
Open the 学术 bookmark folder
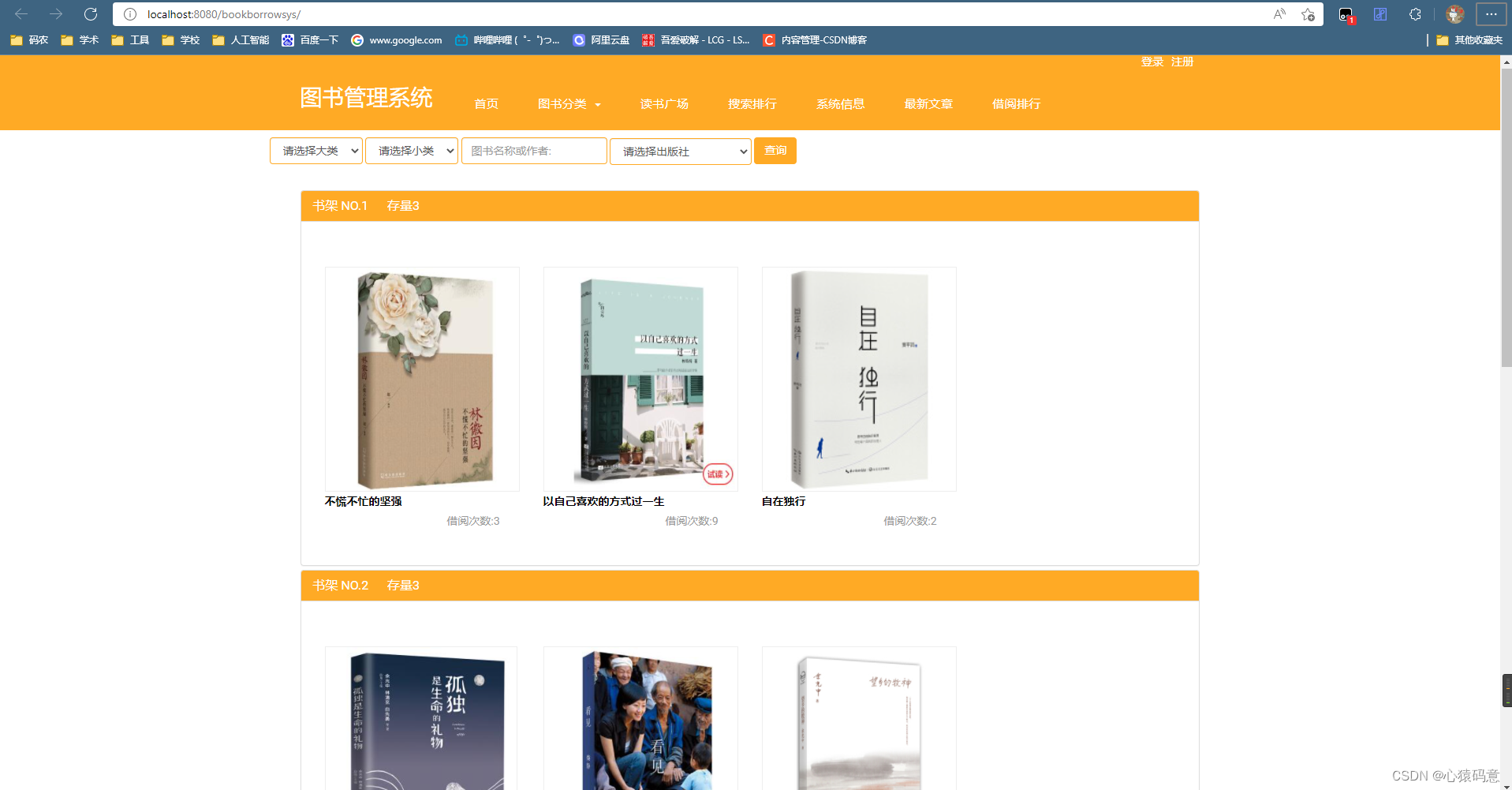tap(80, 40)
